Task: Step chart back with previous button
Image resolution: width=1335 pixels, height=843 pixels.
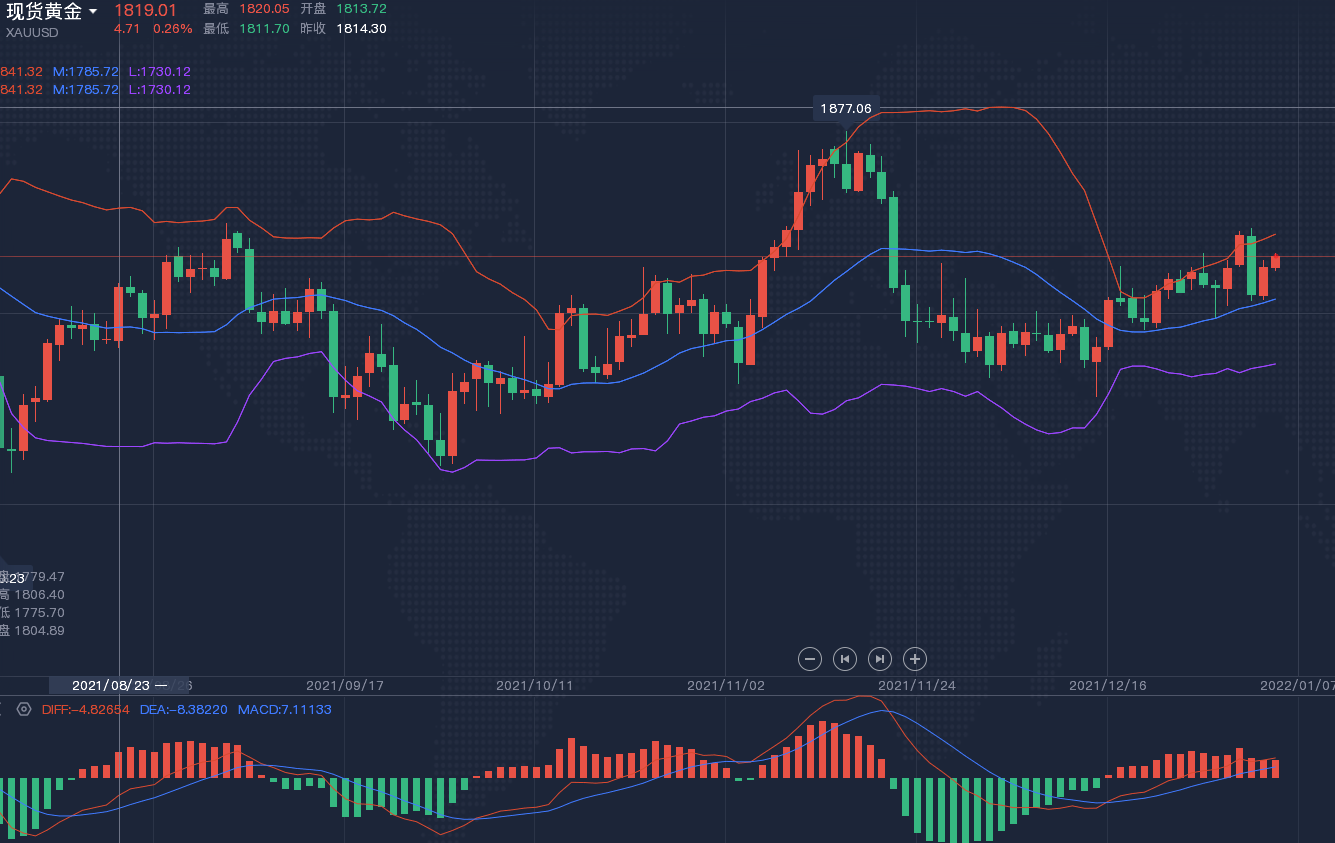Action: (x=845, y=658)
